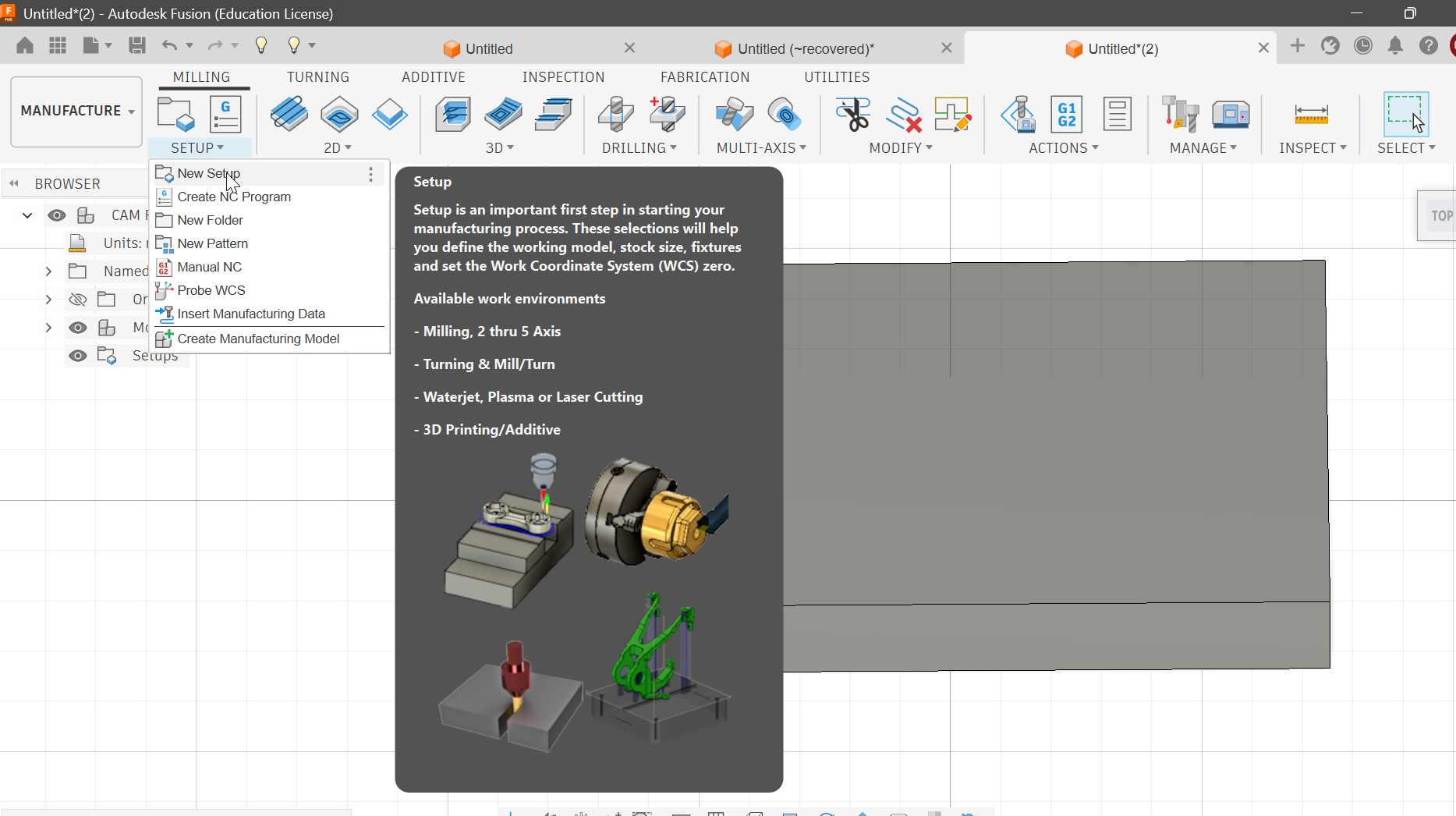
Task: Switch to the TURNING tab
Action: (x=318, y=77)
